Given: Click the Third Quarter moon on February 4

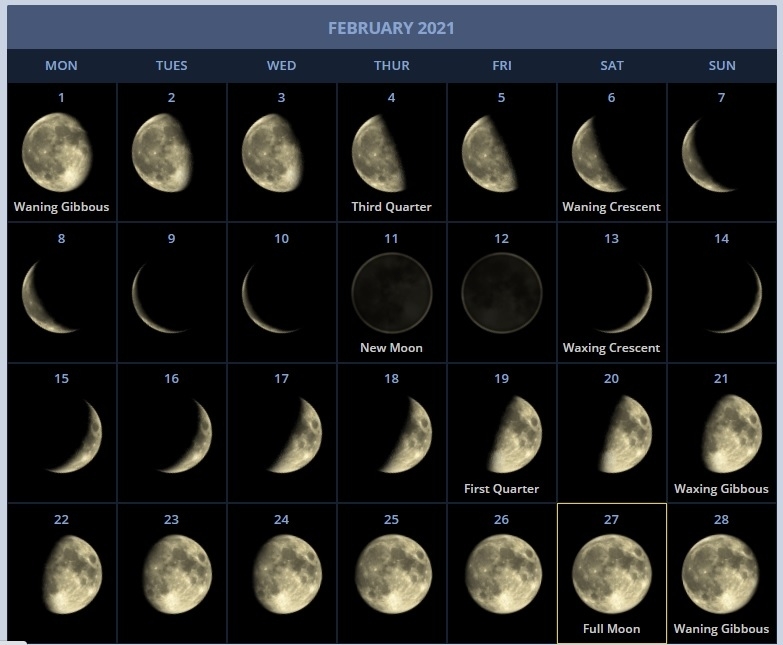Looking at the screenshot, I should (x=379, y=153).
